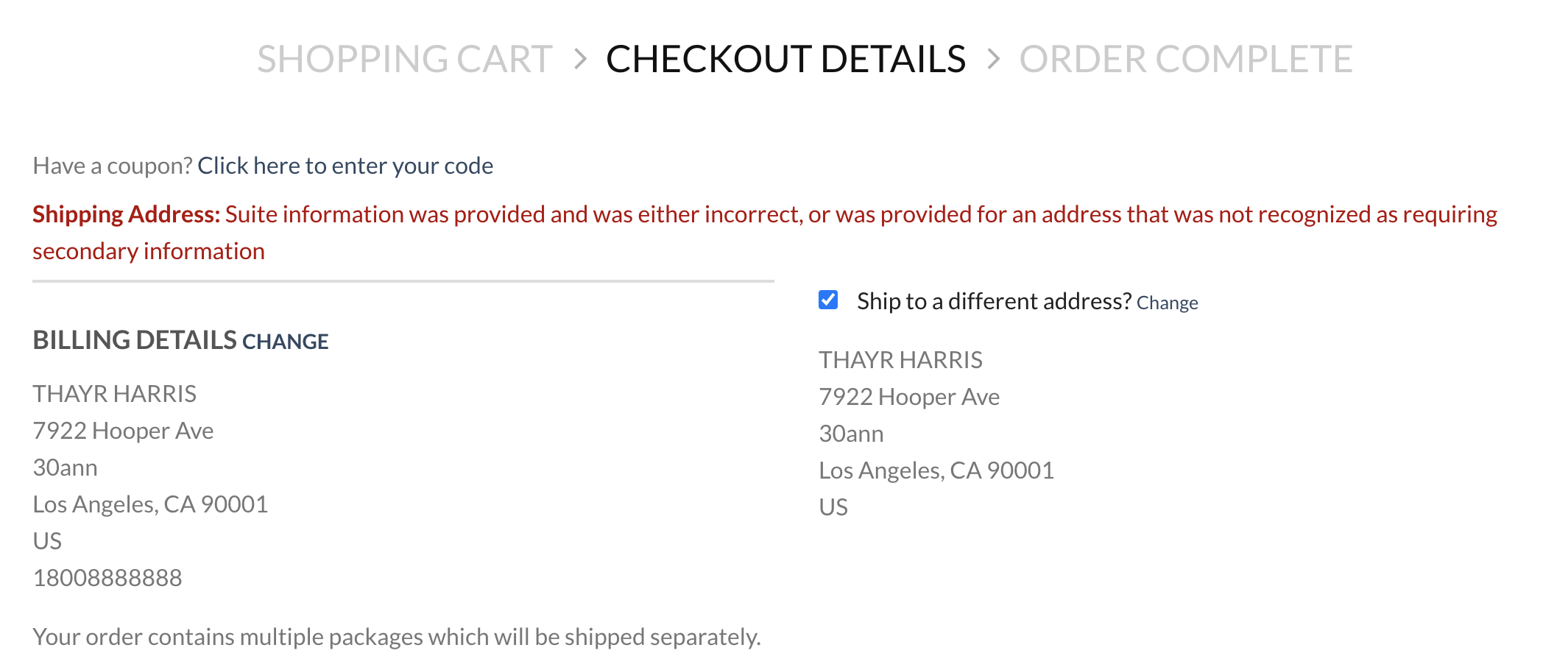The width and height of the screenshot is (1568, 670).
Task: Click the billing name THAYR HARRIS
Action: click(x=115, y=394)
